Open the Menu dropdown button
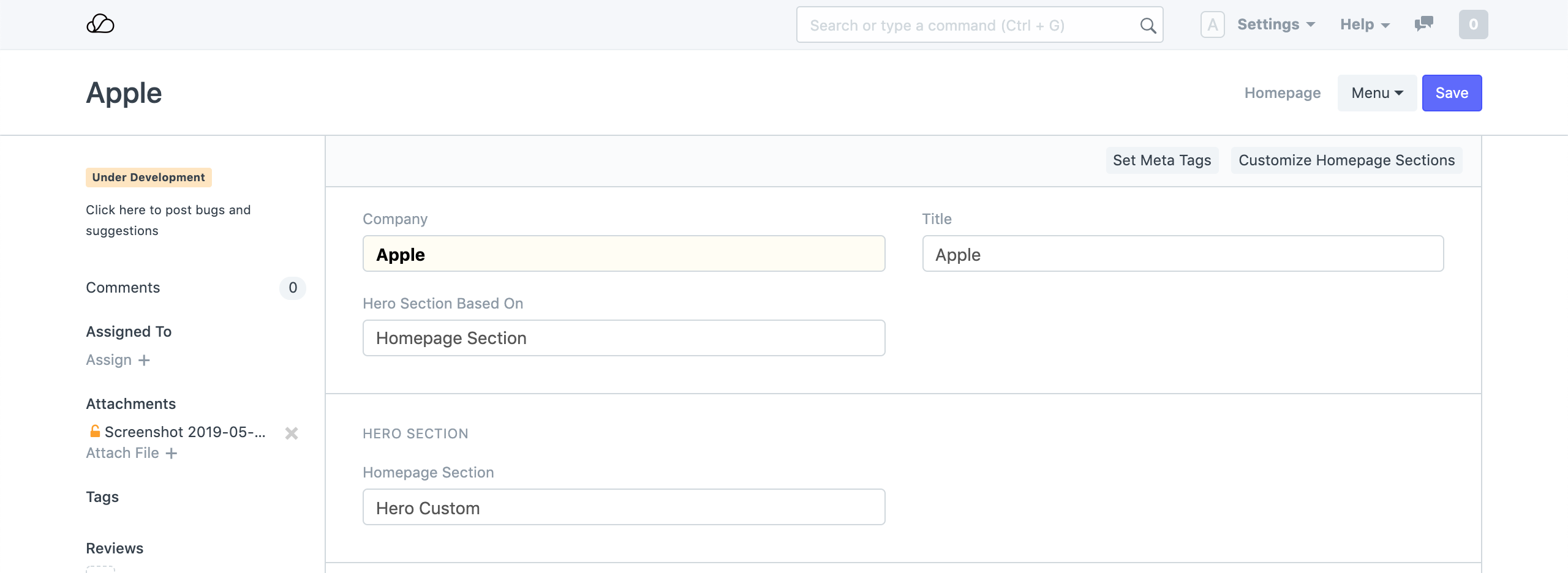The width and height of the screenshot is (1568, 573). [x=1377, y=93]
